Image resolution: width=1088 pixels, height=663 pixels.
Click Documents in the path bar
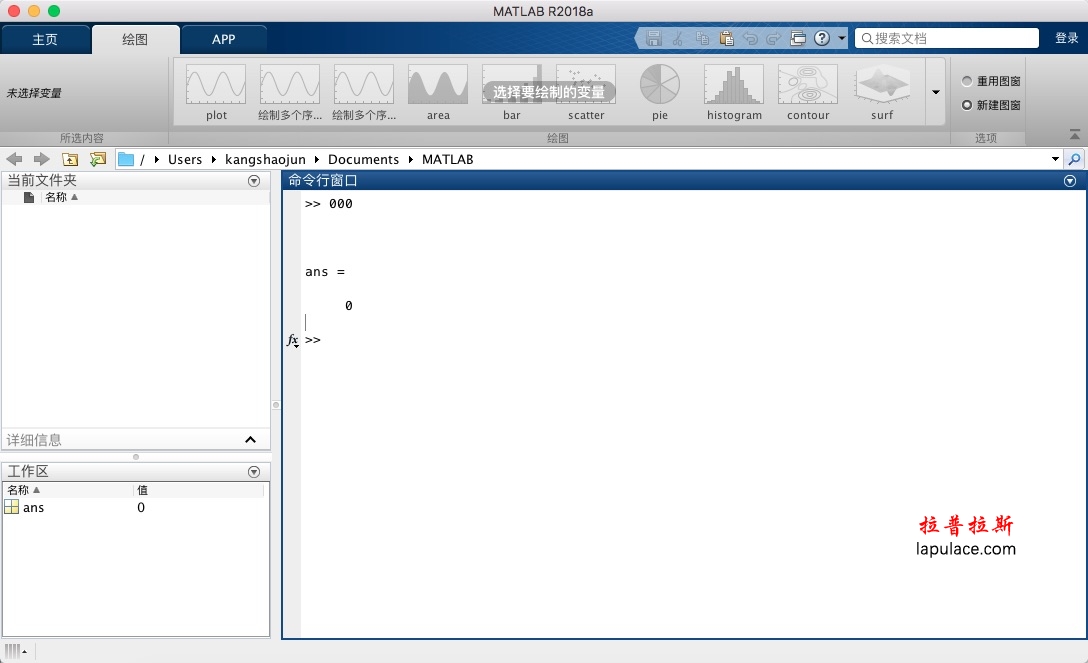tap(363, 160)
